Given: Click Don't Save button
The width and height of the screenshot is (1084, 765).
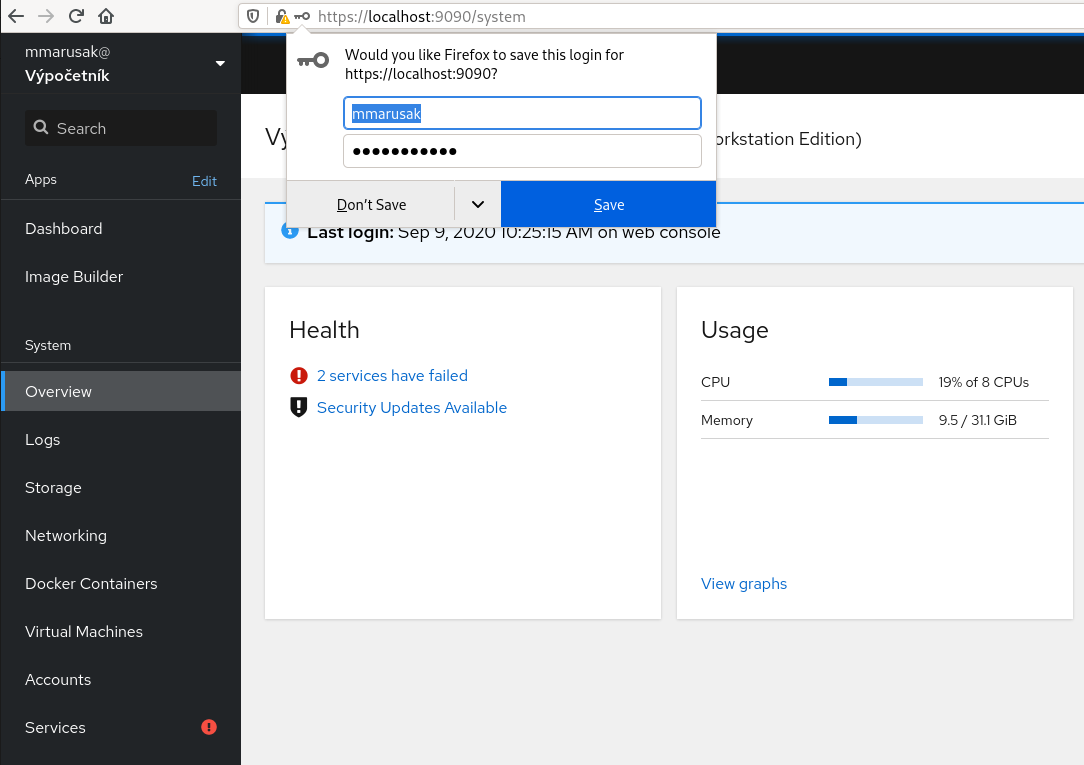Looking at the screenshot, I should point(371,205).
